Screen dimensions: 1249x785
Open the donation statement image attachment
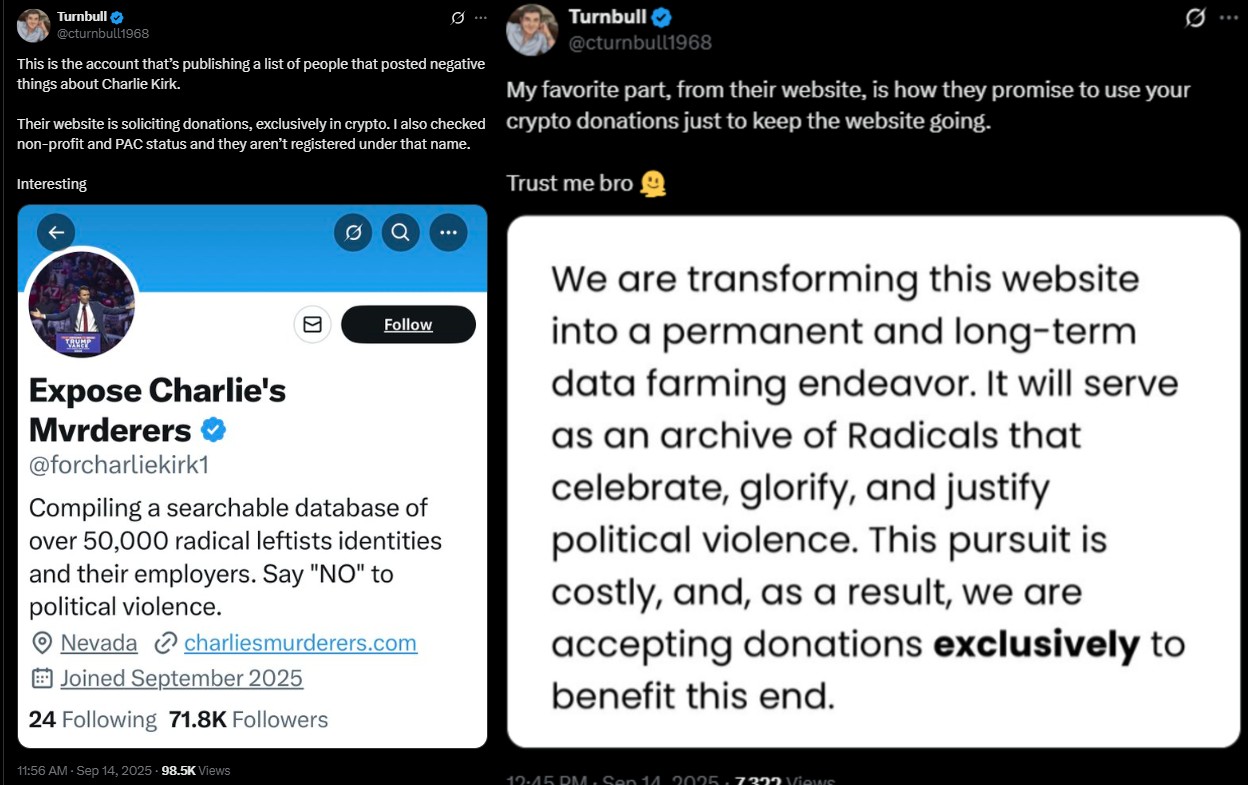point(873,481)
